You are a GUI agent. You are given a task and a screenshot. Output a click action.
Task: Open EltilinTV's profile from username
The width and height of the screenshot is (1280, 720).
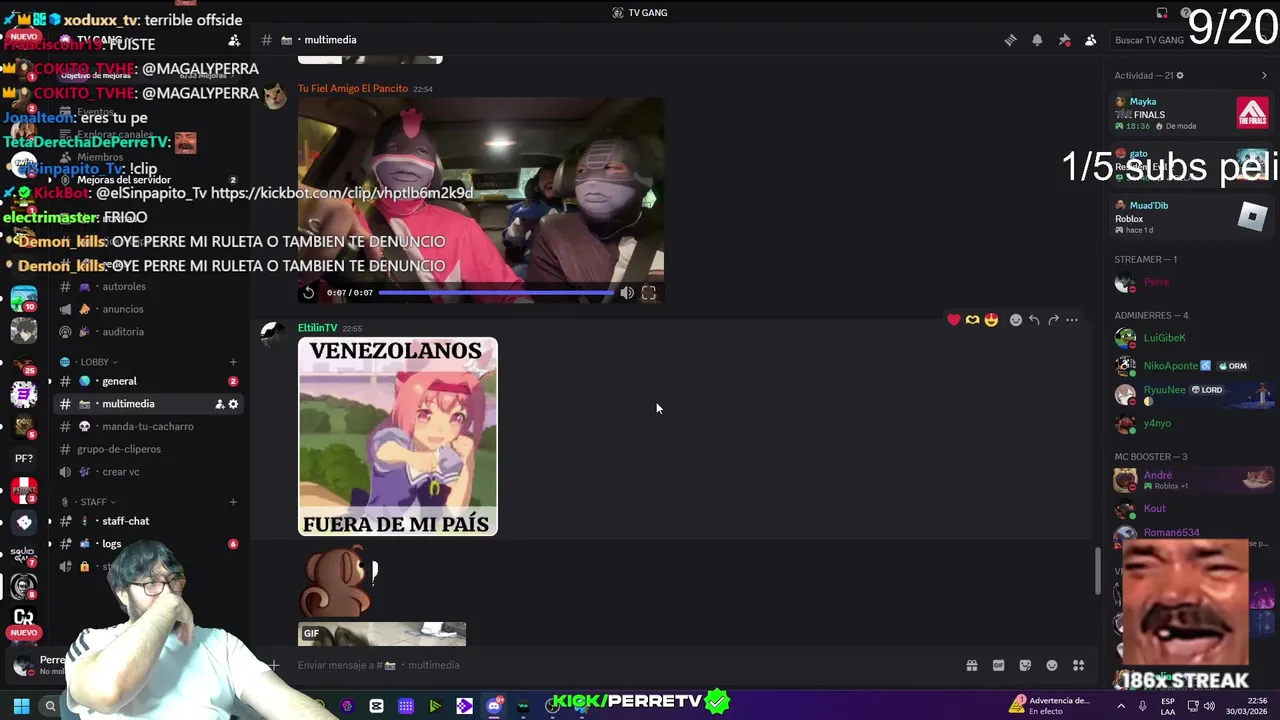click(317, 328)
